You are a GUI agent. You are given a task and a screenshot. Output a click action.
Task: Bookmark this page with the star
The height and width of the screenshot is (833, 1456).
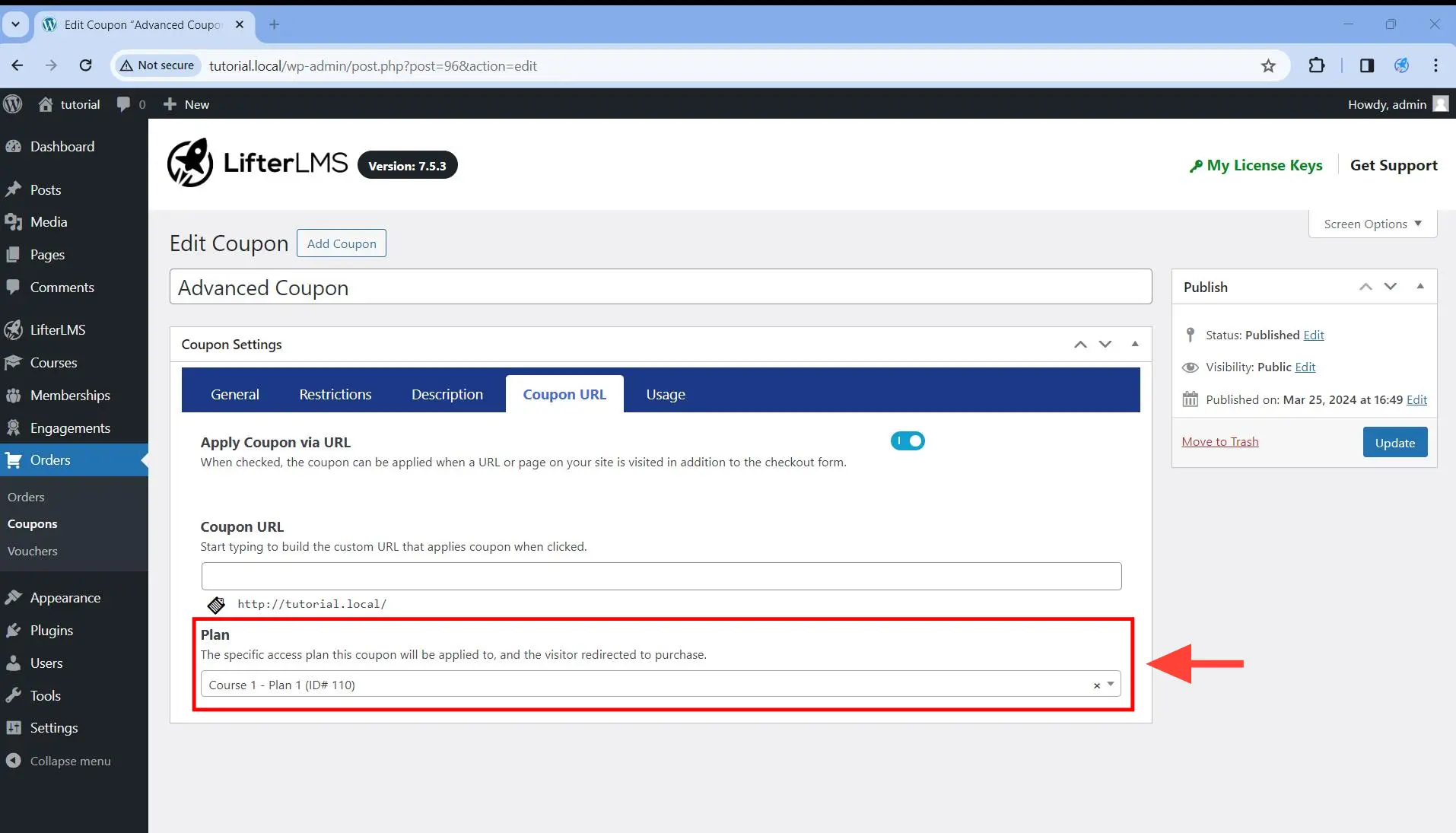click(x=1268, y=65)
